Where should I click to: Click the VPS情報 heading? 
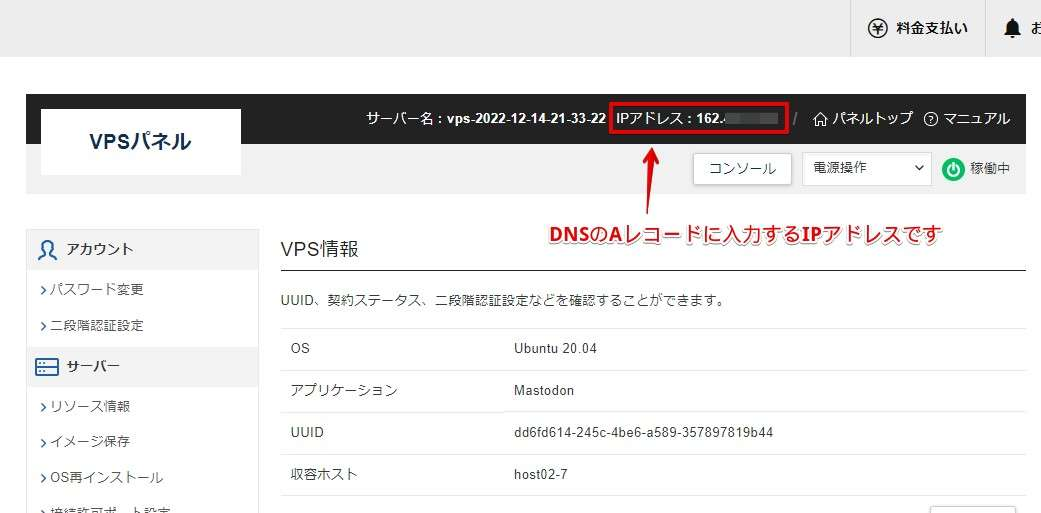tap(319, 249)
